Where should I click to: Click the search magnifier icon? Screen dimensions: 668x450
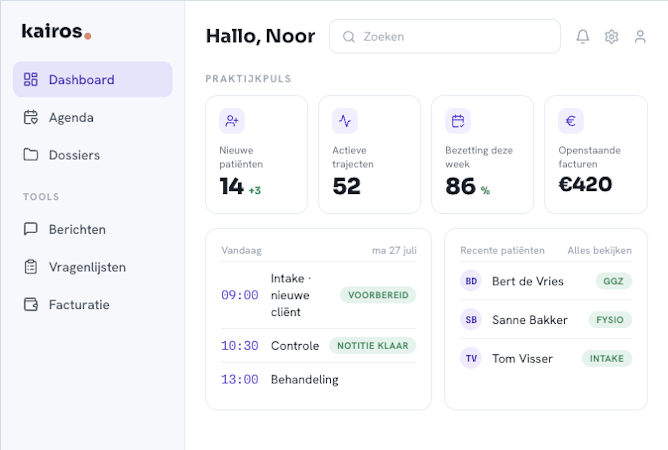[x=349, y=37]
